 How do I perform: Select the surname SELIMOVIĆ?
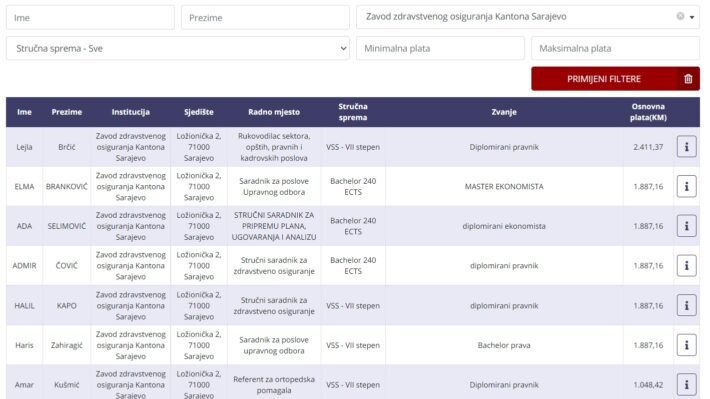[67, 226]
